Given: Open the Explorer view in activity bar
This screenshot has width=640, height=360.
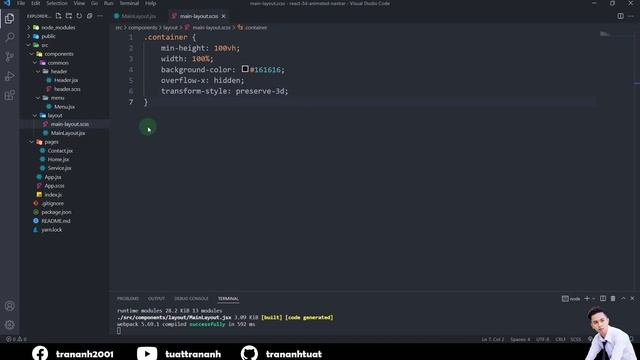Looking at the screenshot, I should (9, 18).
